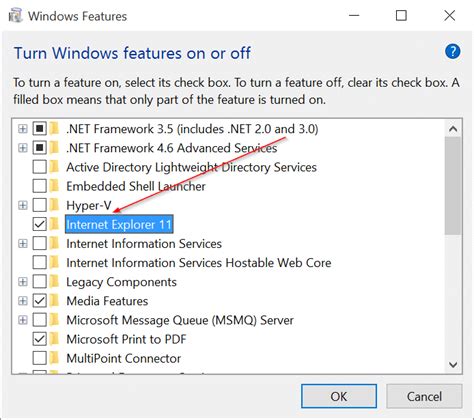The height and width of the screenshot is (420, 474).
Task: Select Internet Information Services Hostable Web Core
Action: tap(199, 263)
